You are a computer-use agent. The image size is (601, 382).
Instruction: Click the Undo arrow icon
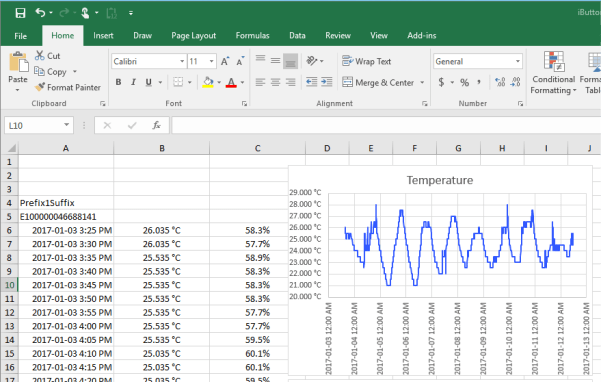tap(40, 13)
